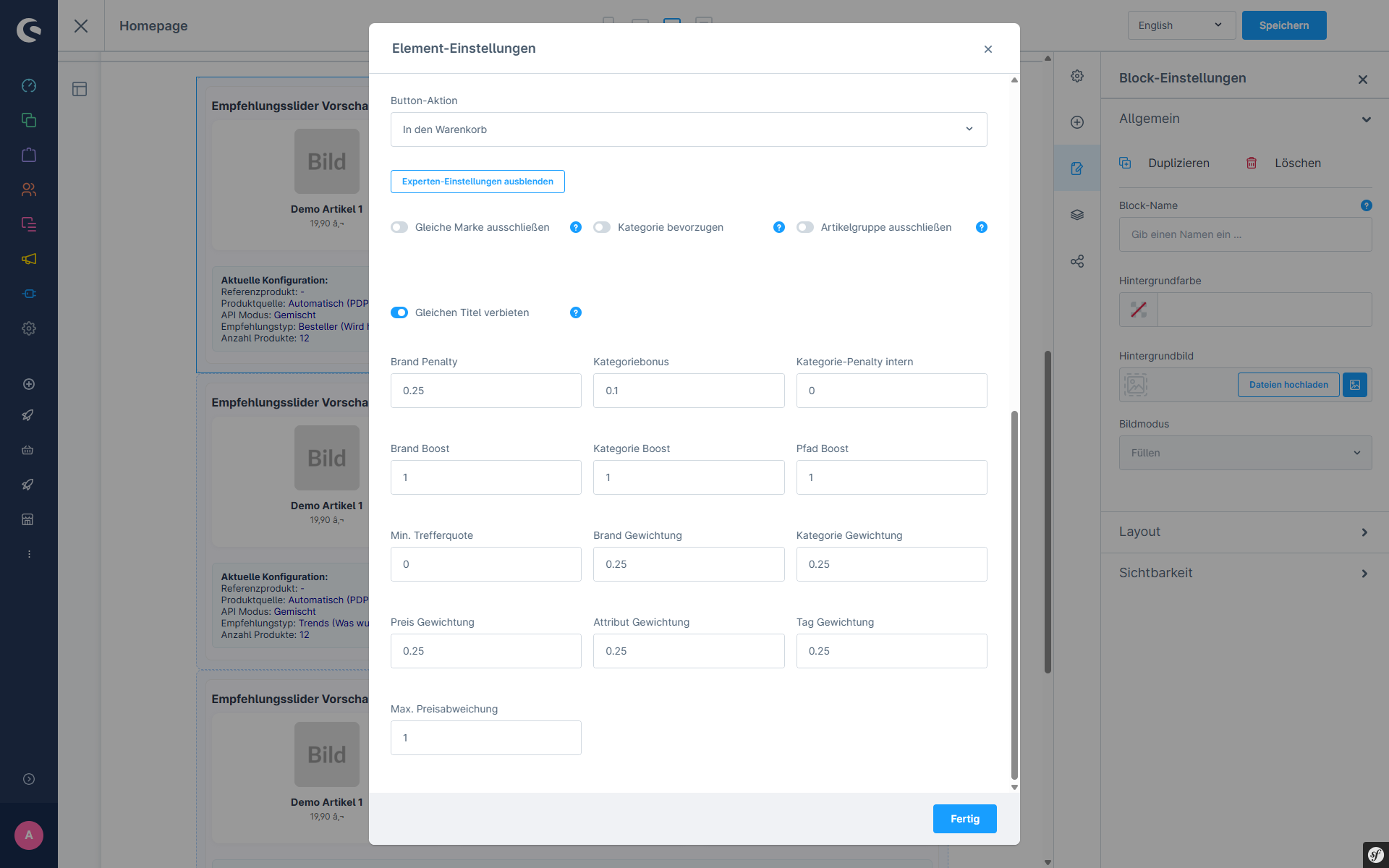Close the Homepage layout editor
The width and height of the screenshot is (1389, 868).
(81, 26)
